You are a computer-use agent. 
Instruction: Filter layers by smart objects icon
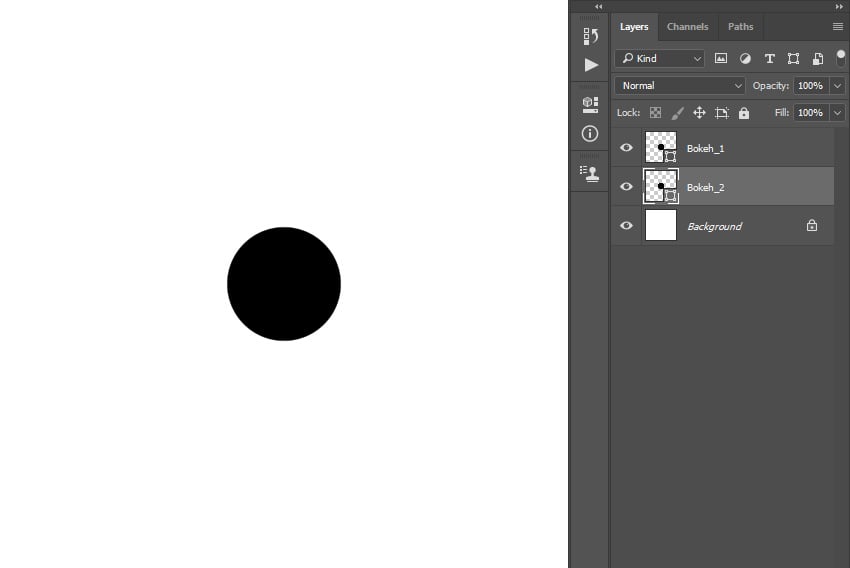click(817, 59)
